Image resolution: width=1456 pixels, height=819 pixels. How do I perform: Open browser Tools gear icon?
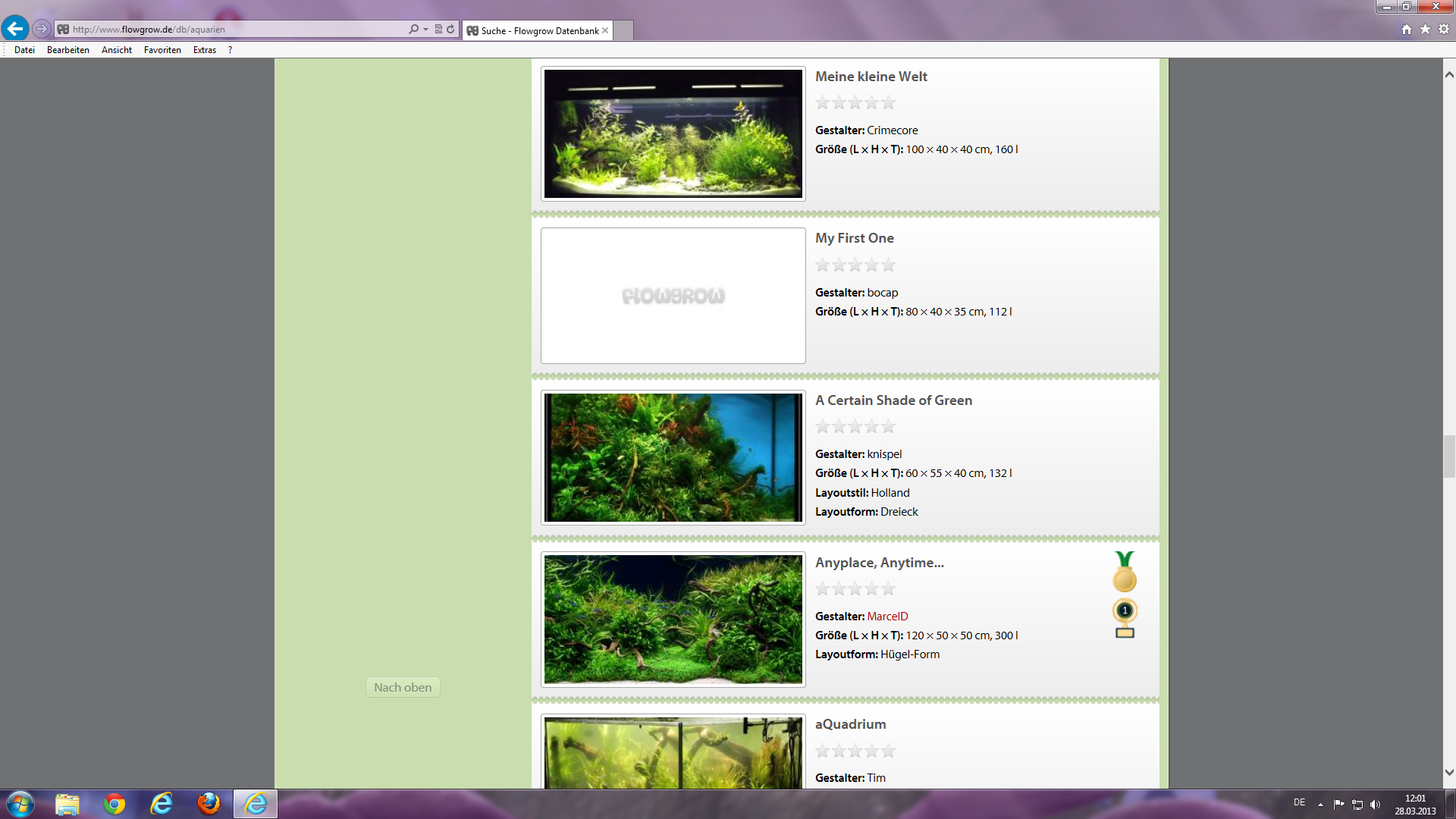coord(1444,29)
